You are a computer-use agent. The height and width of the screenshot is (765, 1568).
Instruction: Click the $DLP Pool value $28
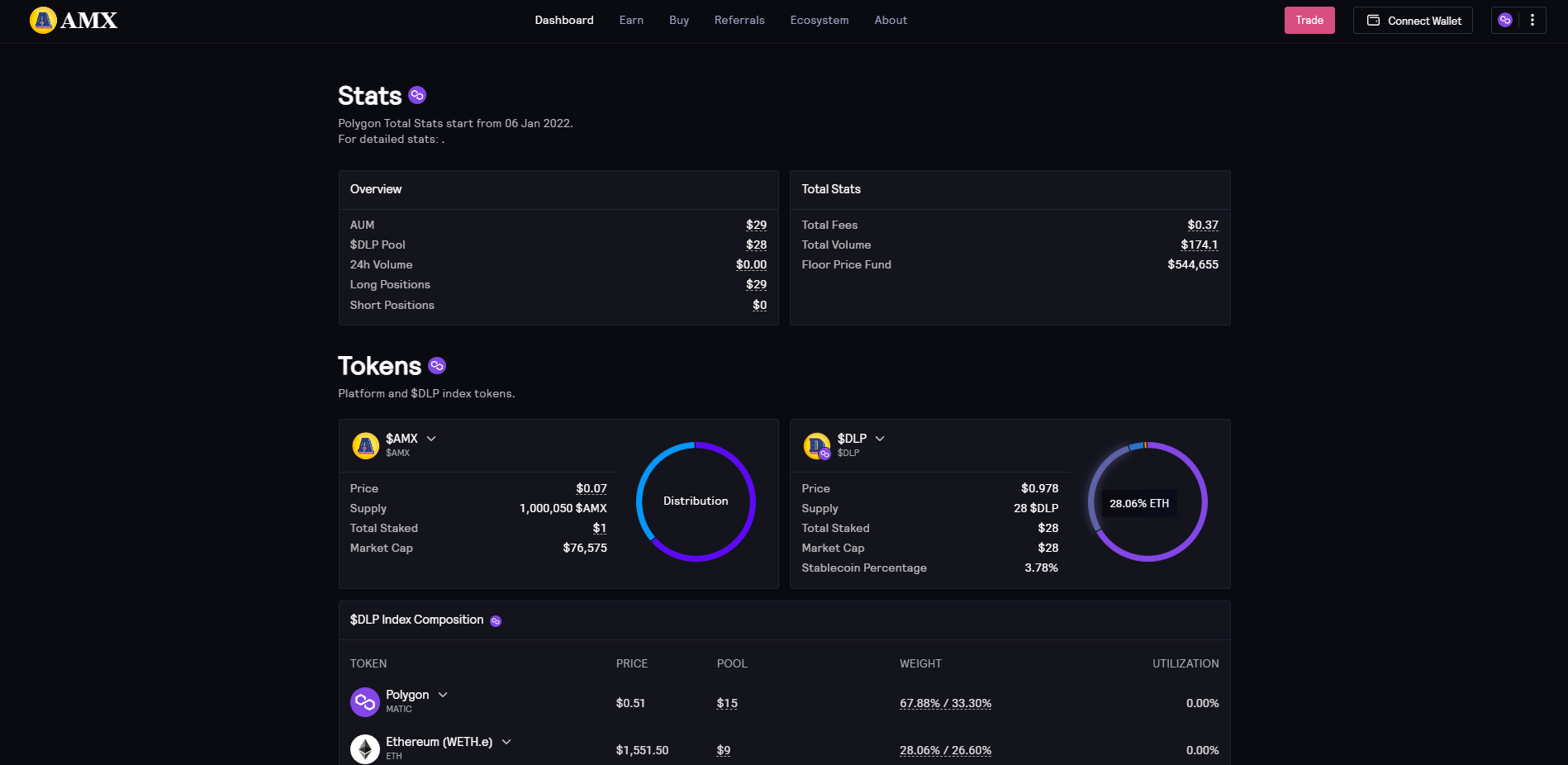[x=756, y=245]
